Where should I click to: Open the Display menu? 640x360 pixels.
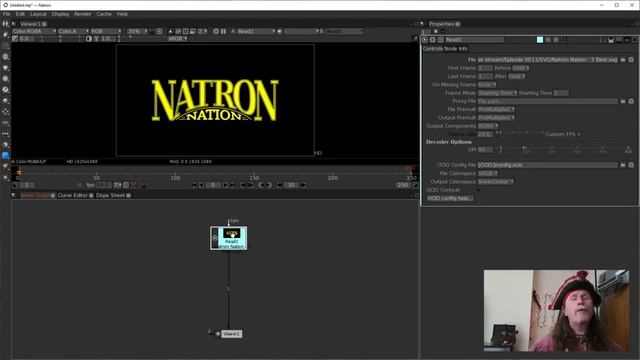pyautogui.click(x=60, y=14)
